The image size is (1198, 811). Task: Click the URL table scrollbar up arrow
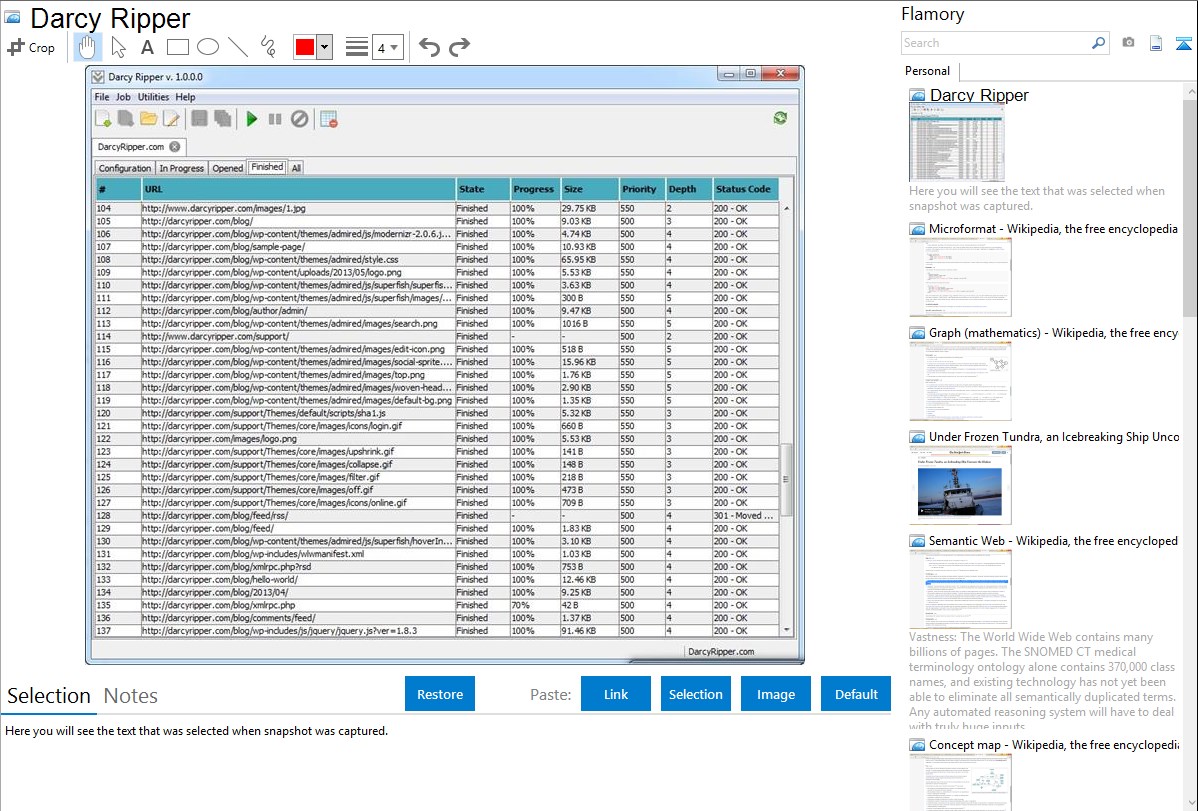click(786, 208)
